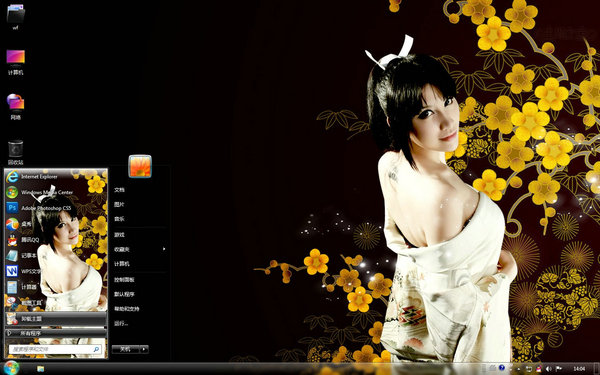Show hidden tray icons arrow
This screenshot has width=600, height=375.
[x=518, y=369]
